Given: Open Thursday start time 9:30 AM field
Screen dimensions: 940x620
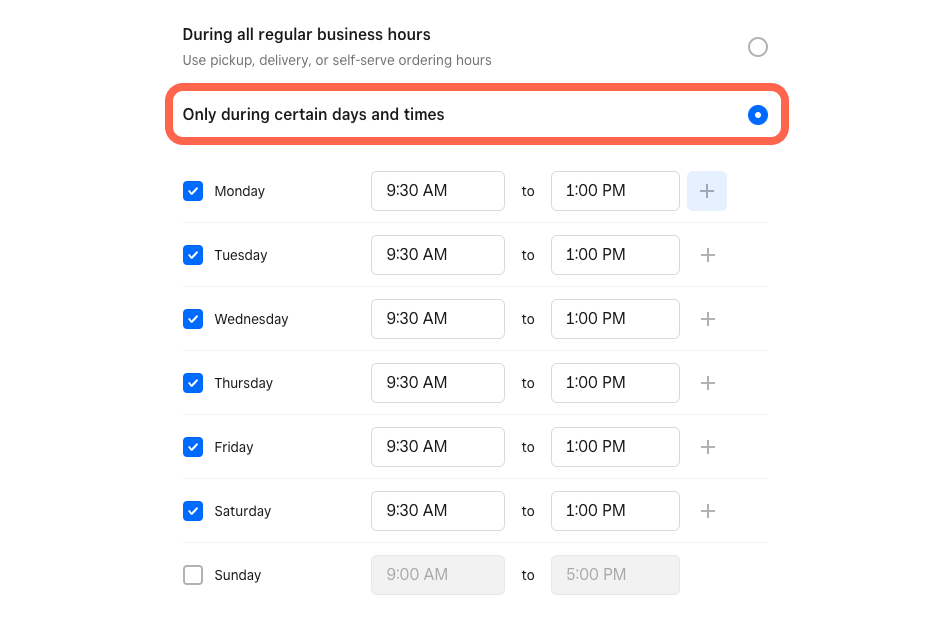Looking at the screenshot, I should tap(438, 383).
